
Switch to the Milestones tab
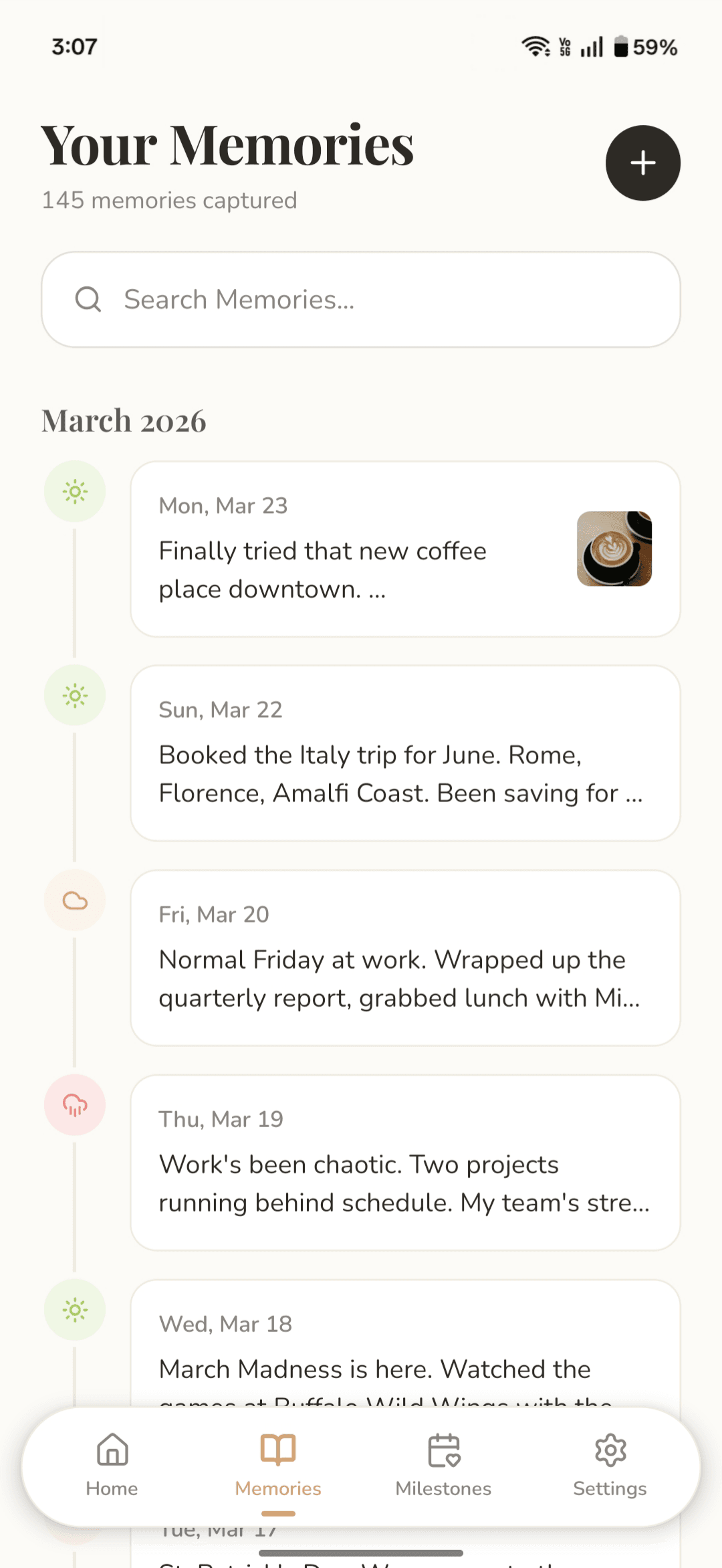tap(443, 1466)
